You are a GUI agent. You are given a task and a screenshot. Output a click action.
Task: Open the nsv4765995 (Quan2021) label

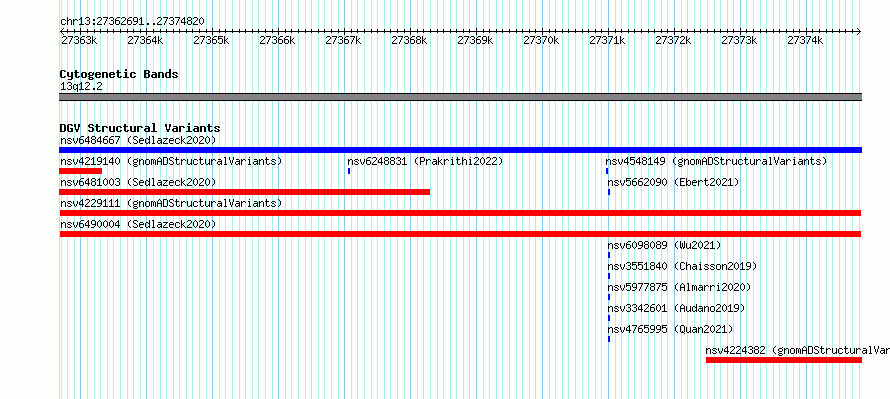coord(670,329)
